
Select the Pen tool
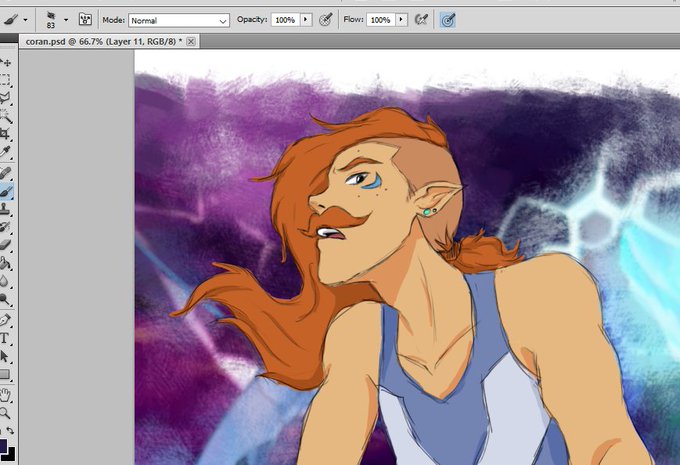[x=5, y=321]
